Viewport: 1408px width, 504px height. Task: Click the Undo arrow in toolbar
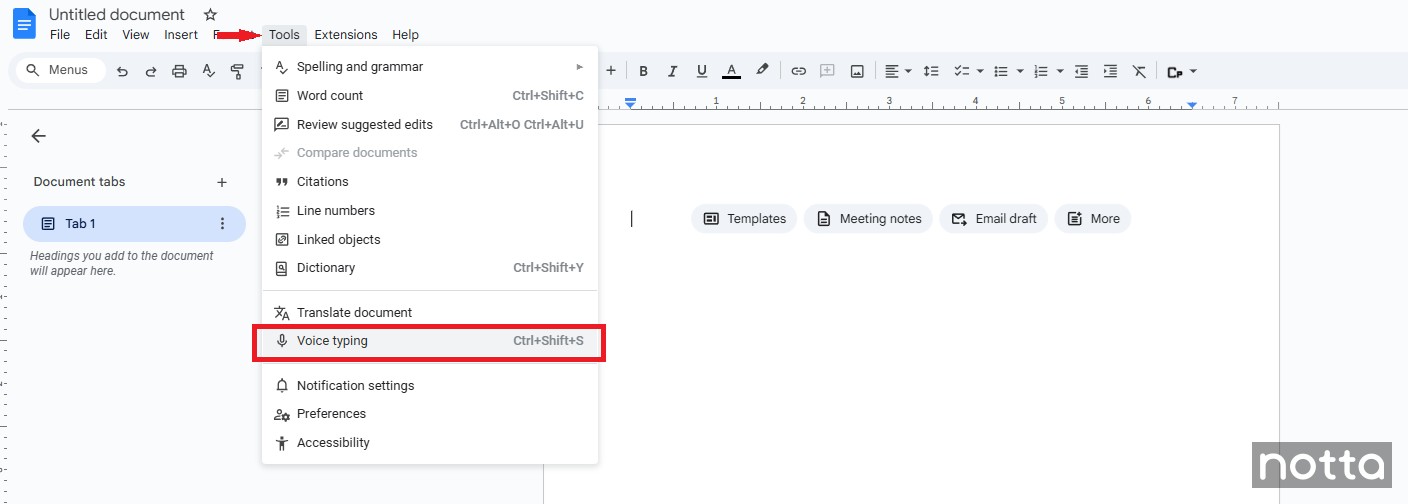[x=122, y=71]
